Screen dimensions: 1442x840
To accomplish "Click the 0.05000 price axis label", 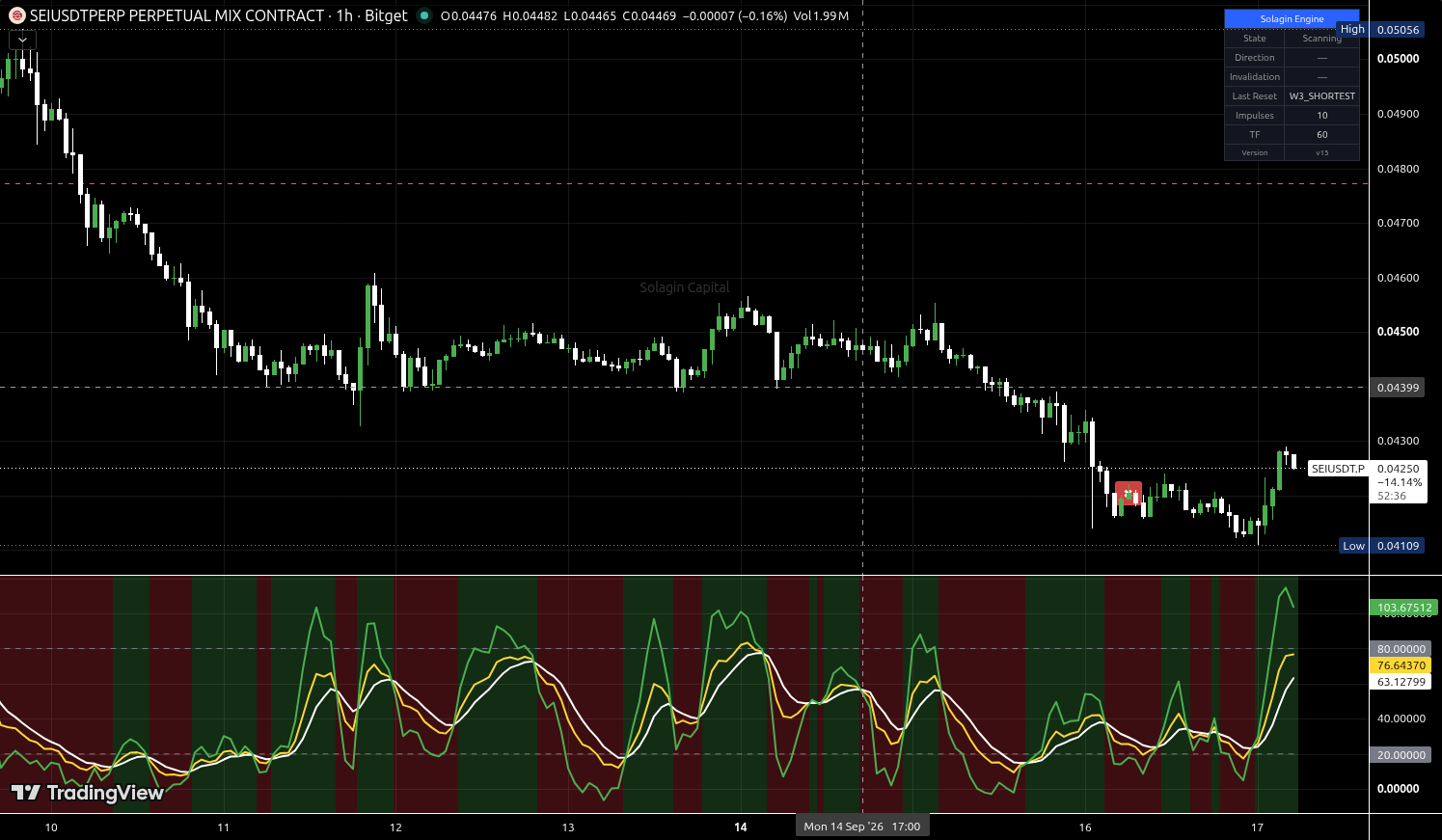I will (x=1398, y=59).
